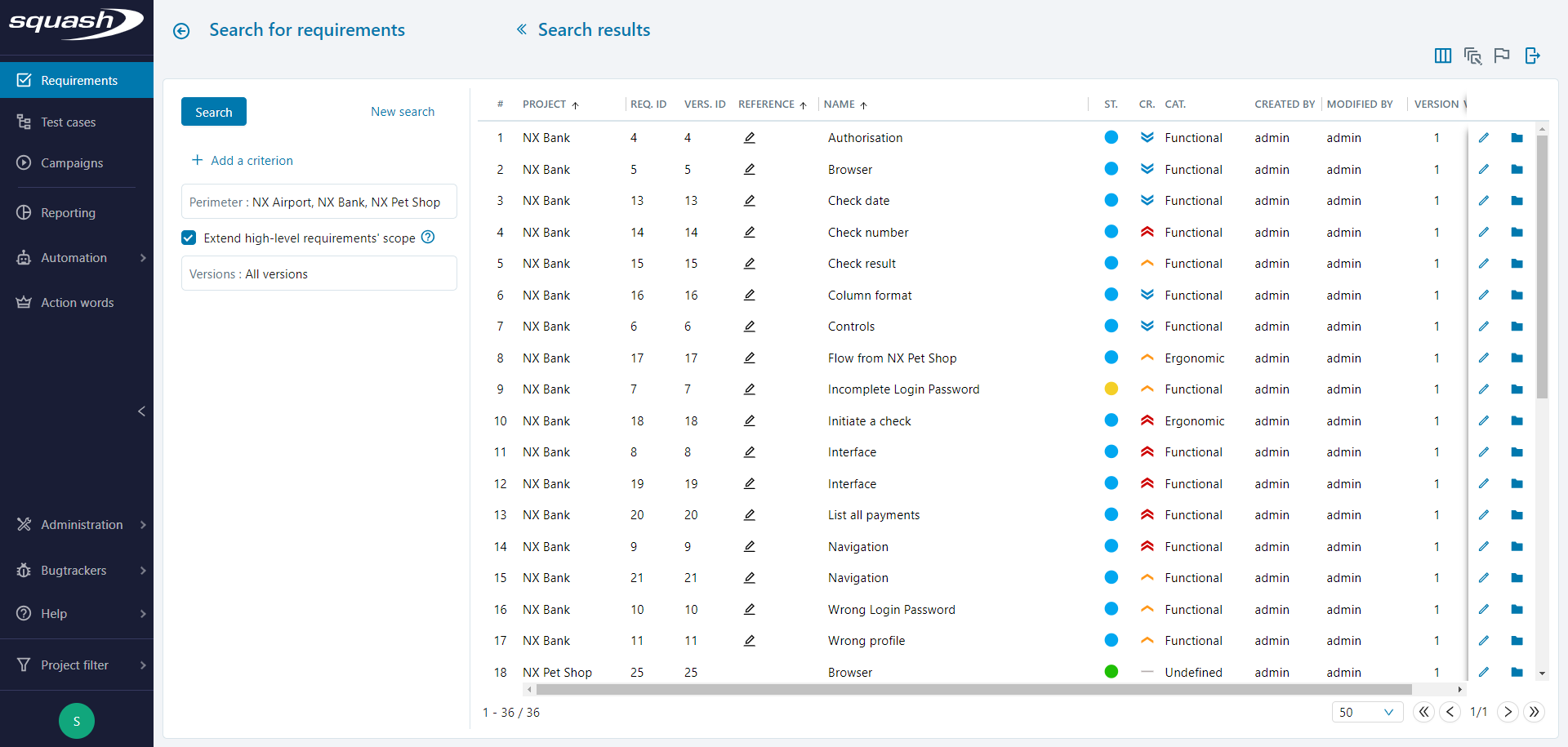Uncheck Extend high-level requirements' scope

(x=189, y=238)
